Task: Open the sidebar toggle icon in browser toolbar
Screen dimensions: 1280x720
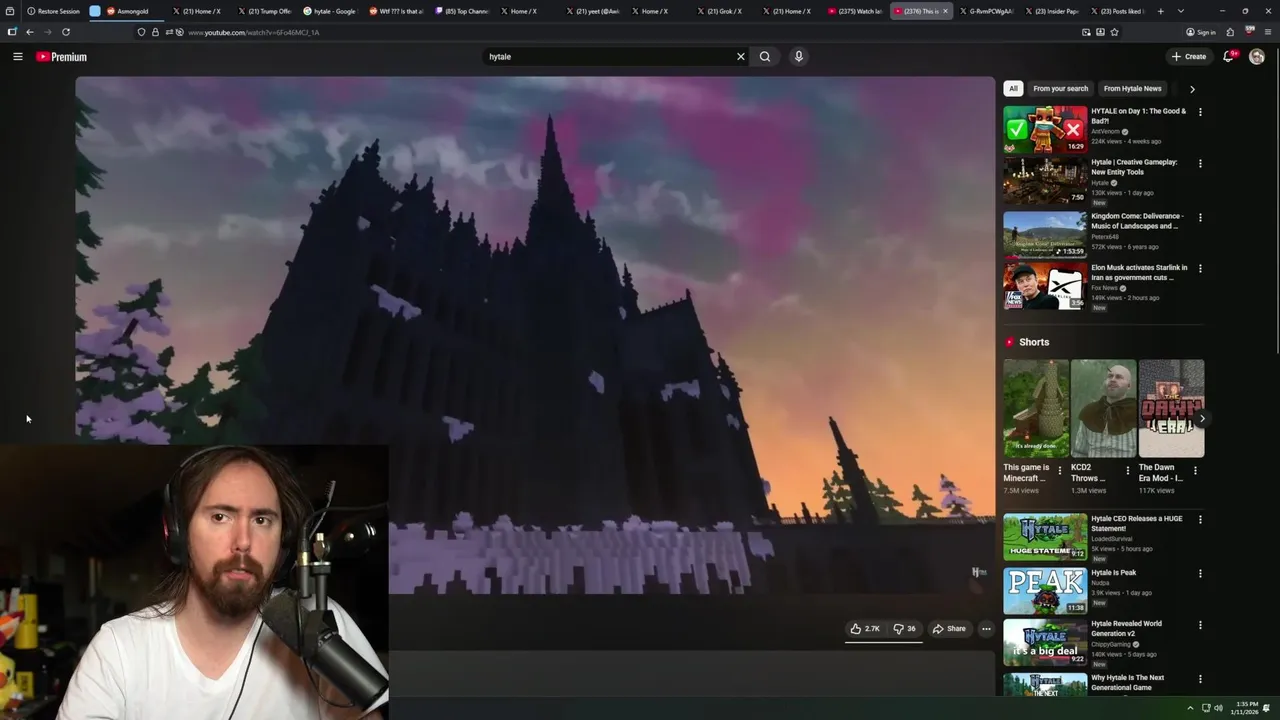Action: [x=12, y=32]
